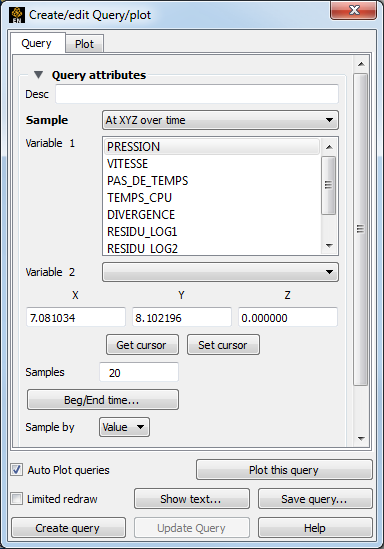Open the Beg/End time dialog
This screenshot has width=384, height=549.
pyautogui.click(x=103, y=400)
